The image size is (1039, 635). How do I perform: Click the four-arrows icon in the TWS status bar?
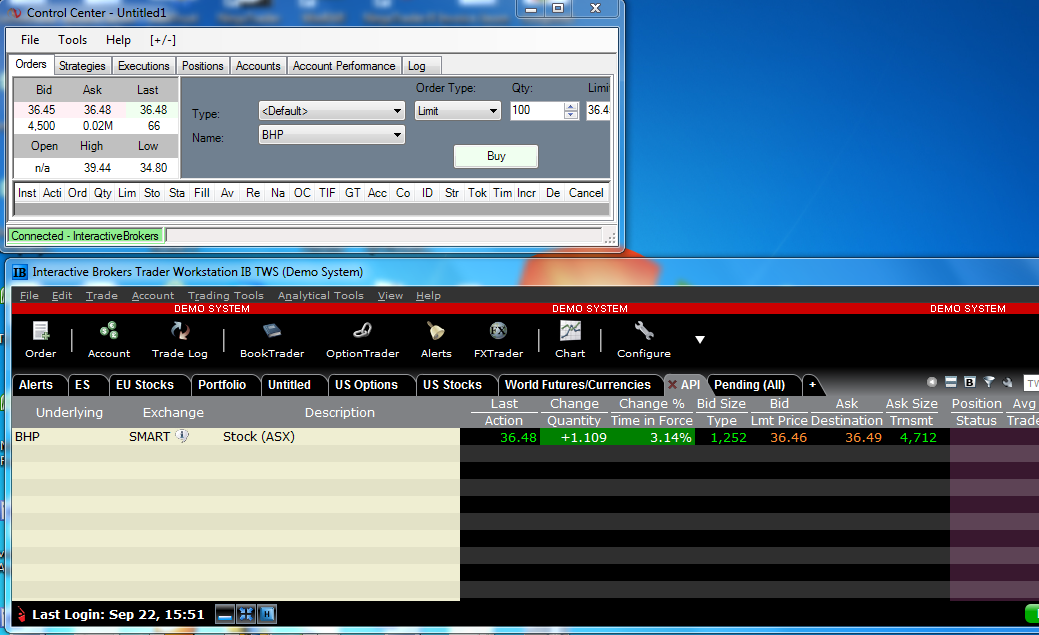[x=246, y=614]
